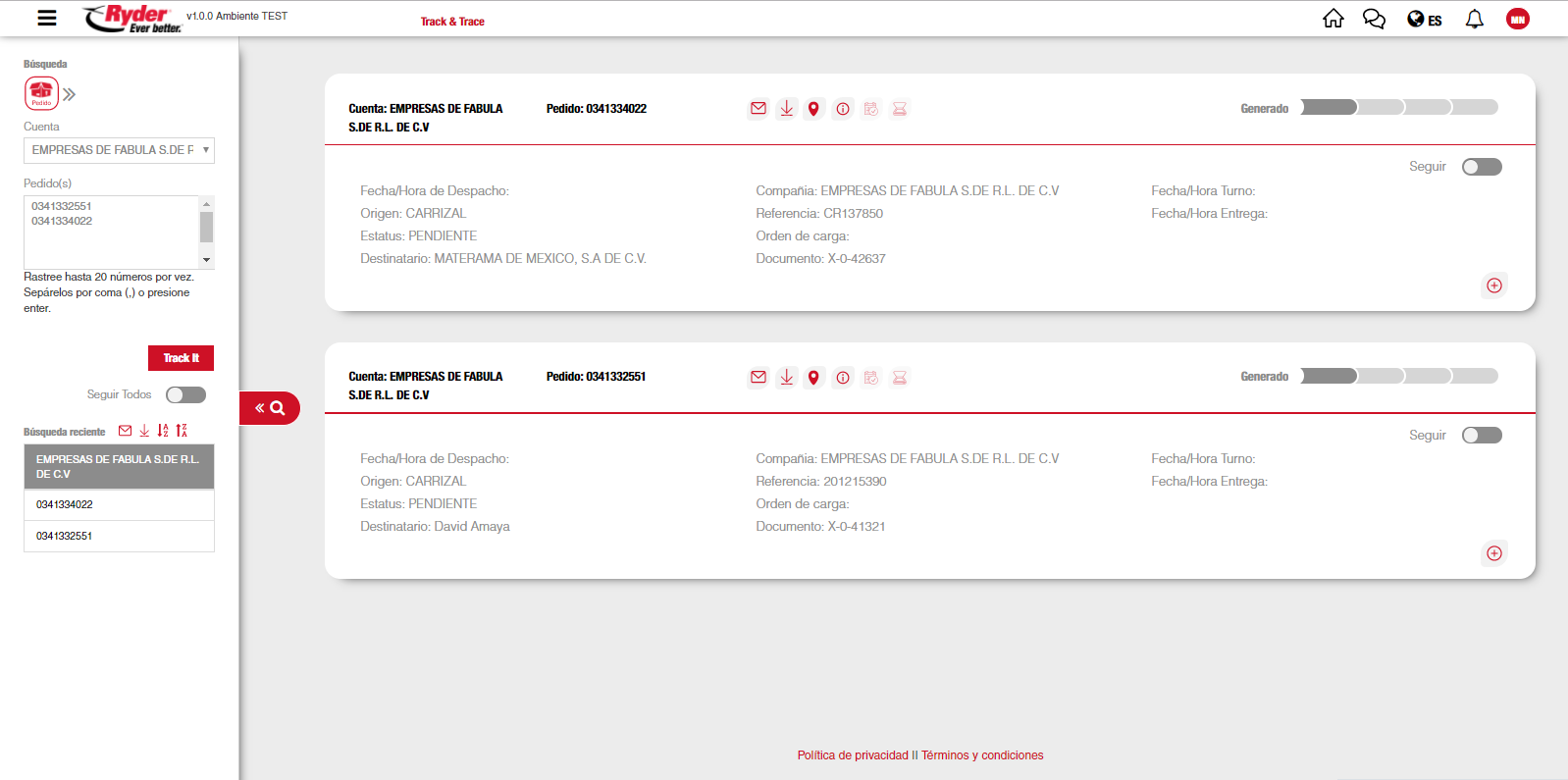Sort recent searches A to Z
This screenshot has height=780, width=1568.
pos(163,431)
